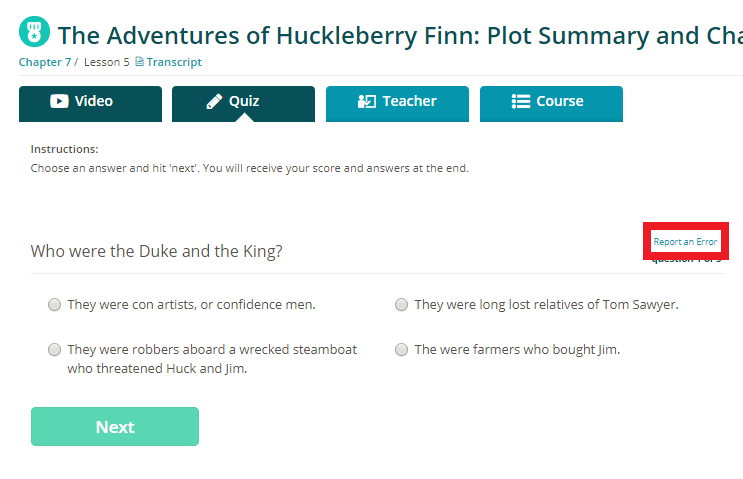The image size is (743, 479).
Task: Choose the 'long lost relatives of Tom Sawyer' radio button
Action: (401, 305)
